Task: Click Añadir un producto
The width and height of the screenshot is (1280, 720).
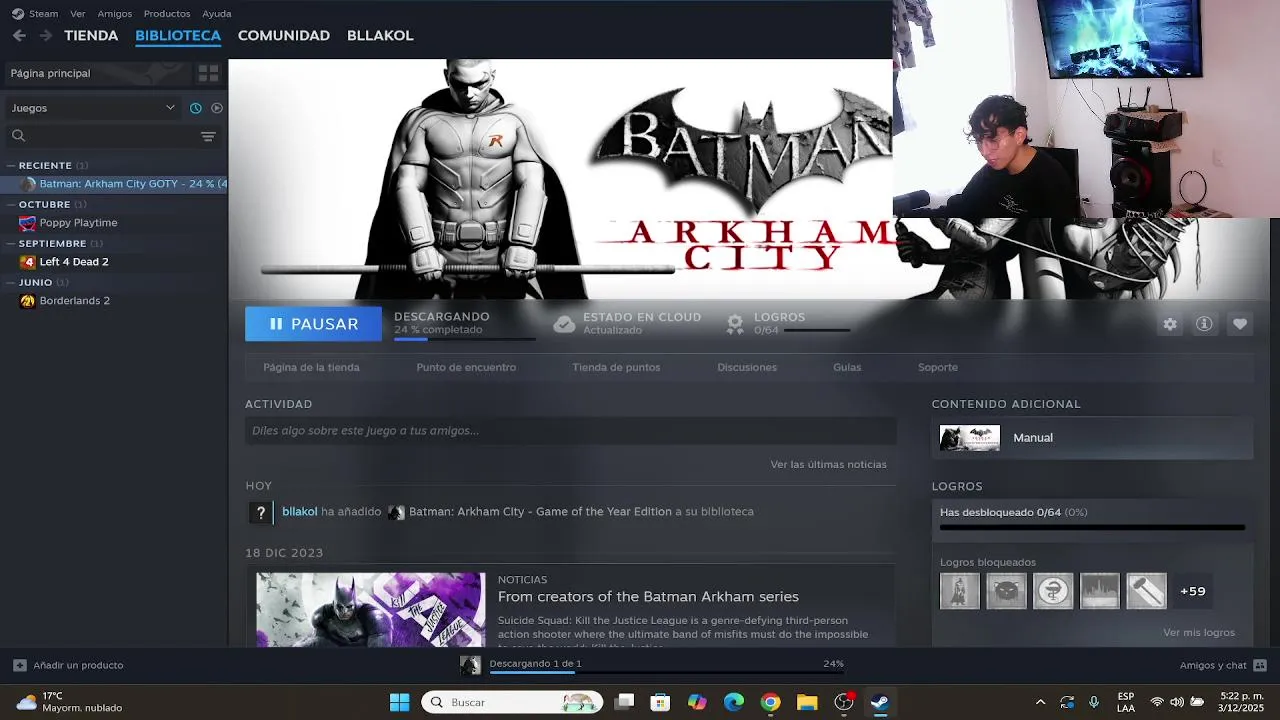Action: 68,665
